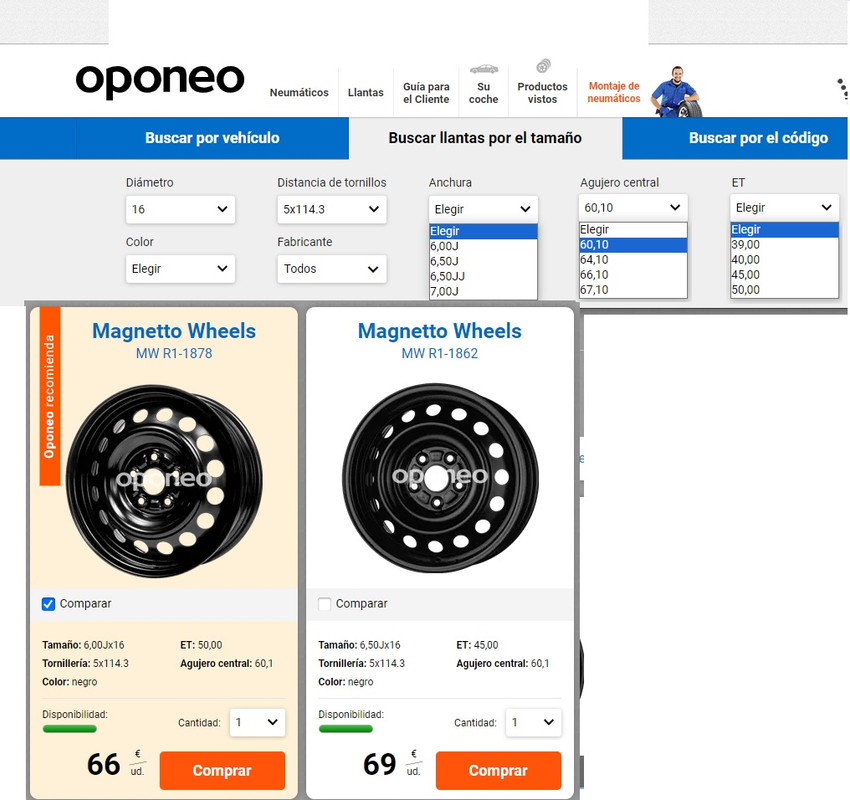
Task: Open Magnetto Wheels title of MW R1-1862
Action: coord(440,331)
